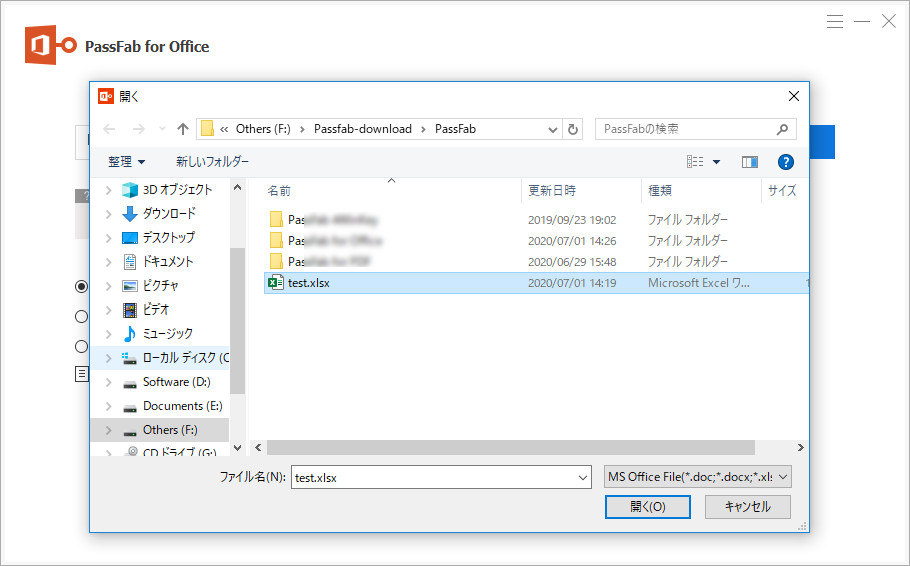Click the PassFab for Office logo icon
This screenshot has height=566, width=910.
coord(50,45)
